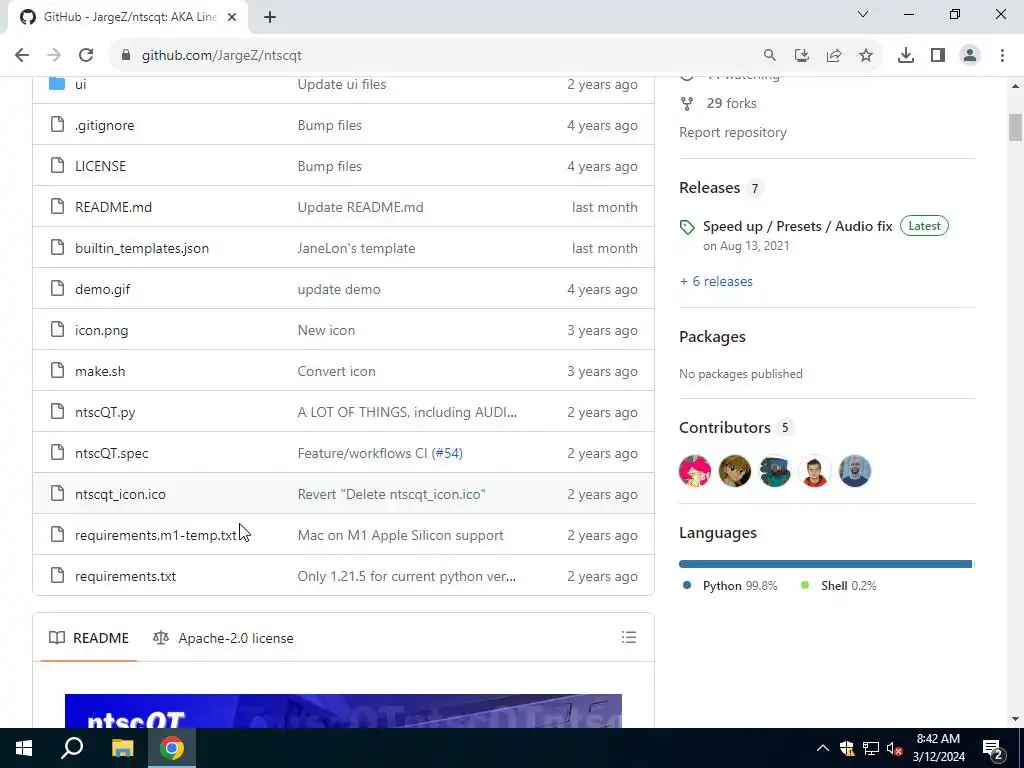Open the notification center icon
Image resolution: width=1024 pixels, height=768 pixels.
click(993, 748)
